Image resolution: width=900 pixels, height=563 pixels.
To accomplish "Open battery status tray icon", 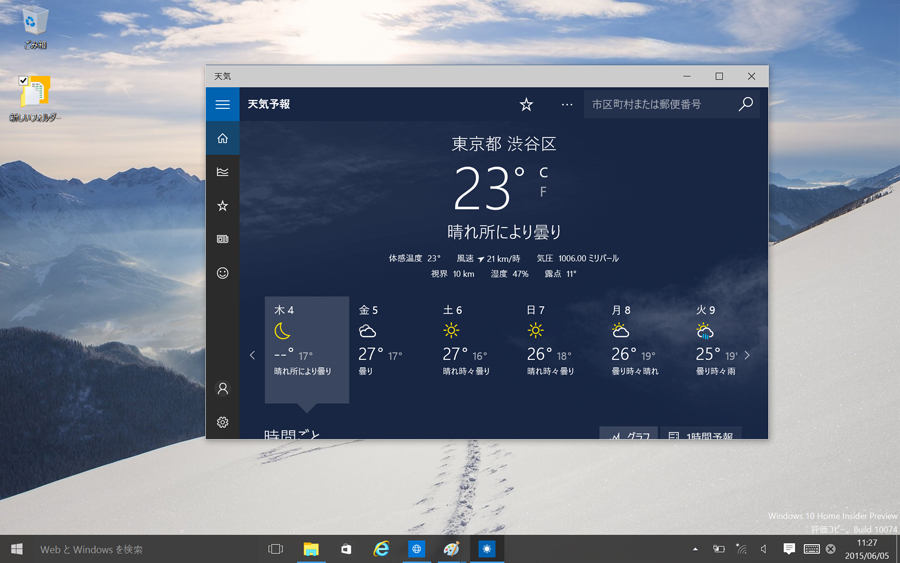I will tap(719, 549).
